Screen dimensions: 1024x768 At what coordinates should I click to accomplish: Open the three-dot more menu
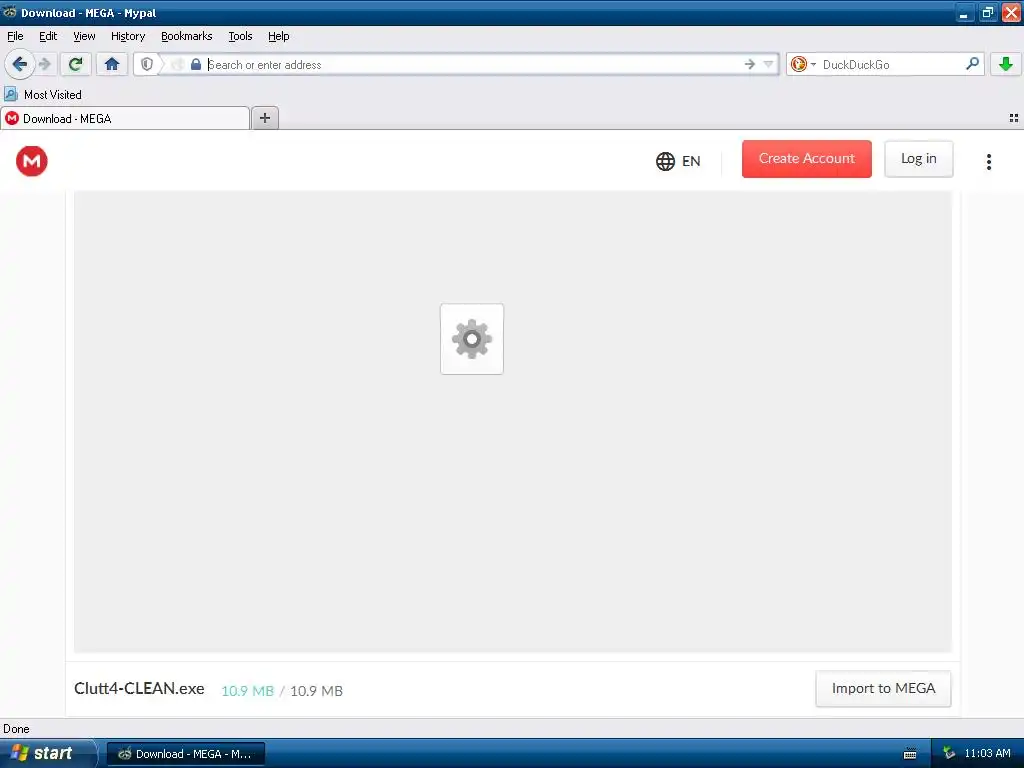(989, 161)
